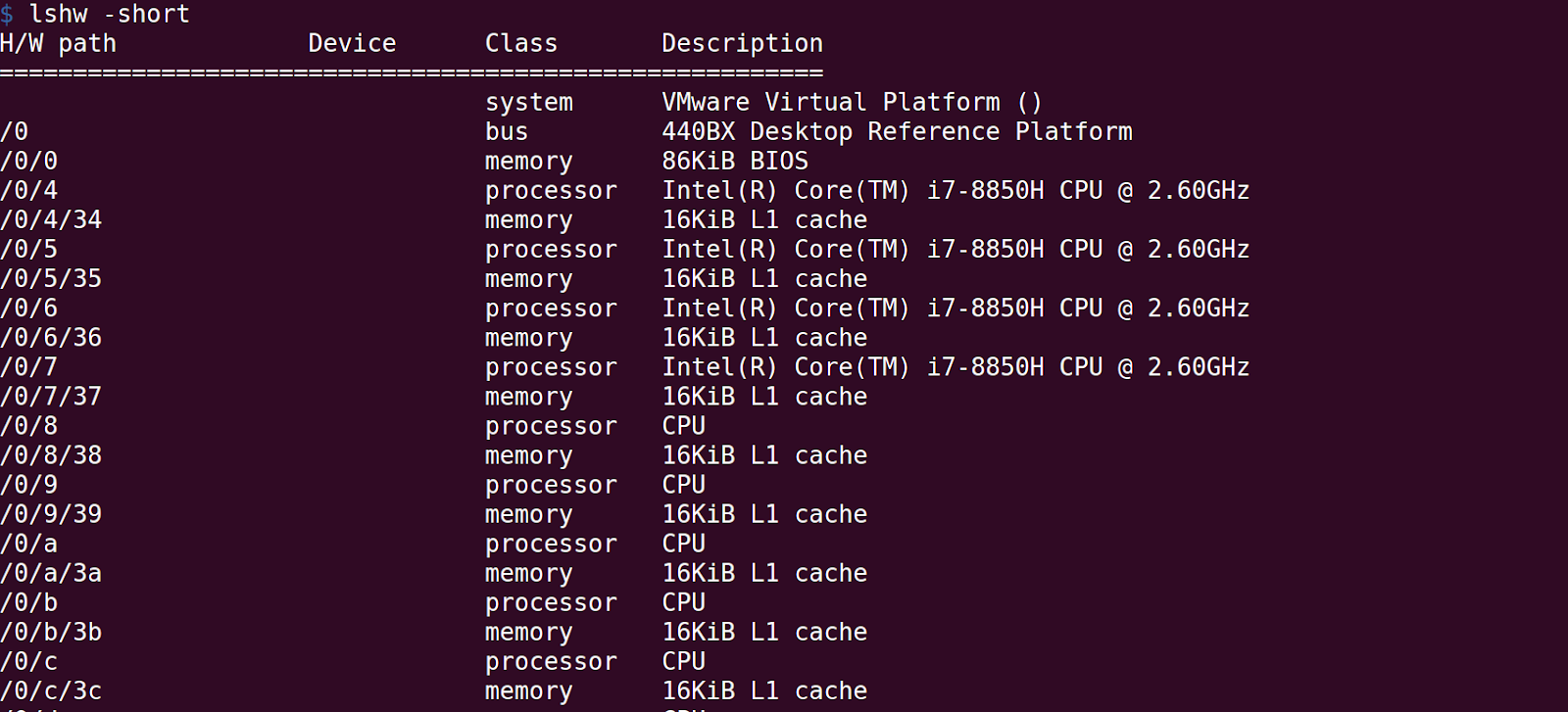The image size is (1568, 712).
Task: Click the '/0/7/37' hardware path
Action: pos(51,397)
